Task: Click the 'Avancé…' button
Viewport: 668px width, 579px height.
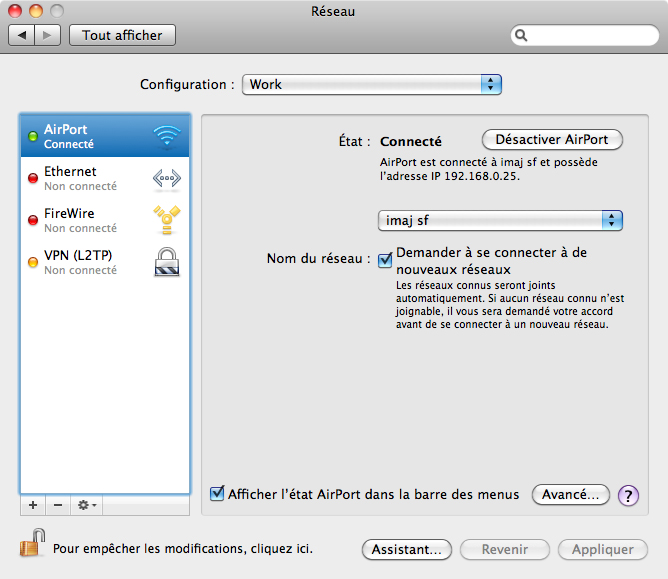Action: (x=570, y=495)
